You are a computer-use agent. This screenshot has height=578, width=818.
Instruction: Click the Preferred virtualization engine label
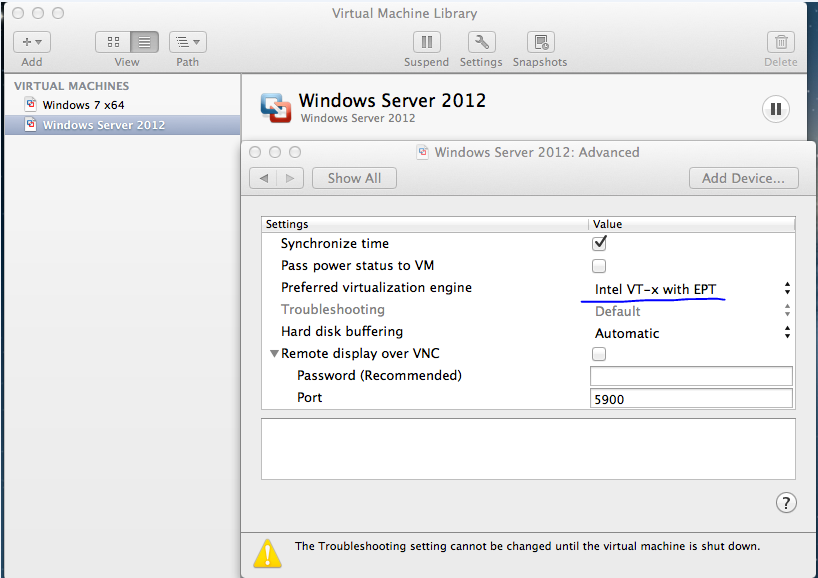(x=376, y=287)
